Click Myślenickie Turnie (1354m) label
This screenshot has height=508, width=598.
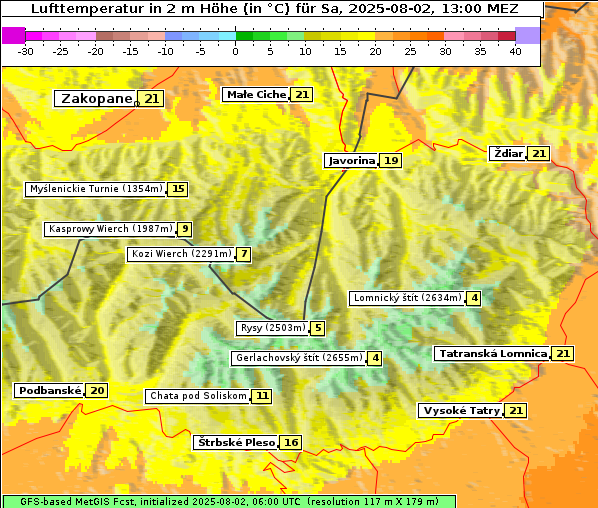point(96,189)
